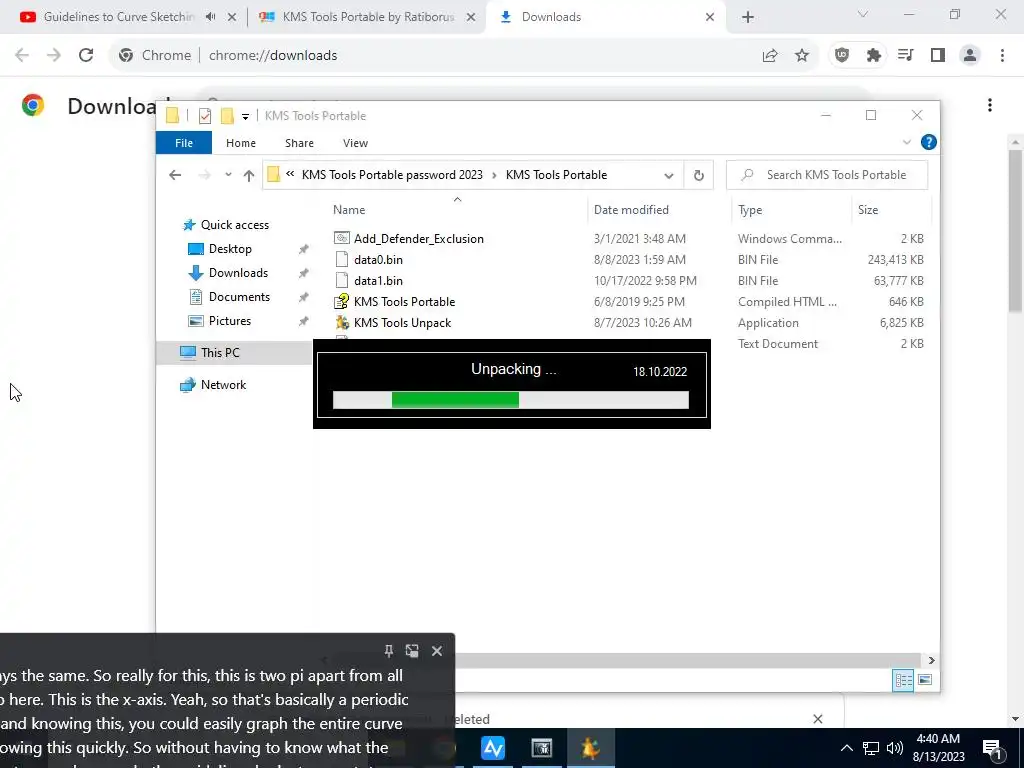Open Documents folder in the sidebar

click(x=239, y=297)
